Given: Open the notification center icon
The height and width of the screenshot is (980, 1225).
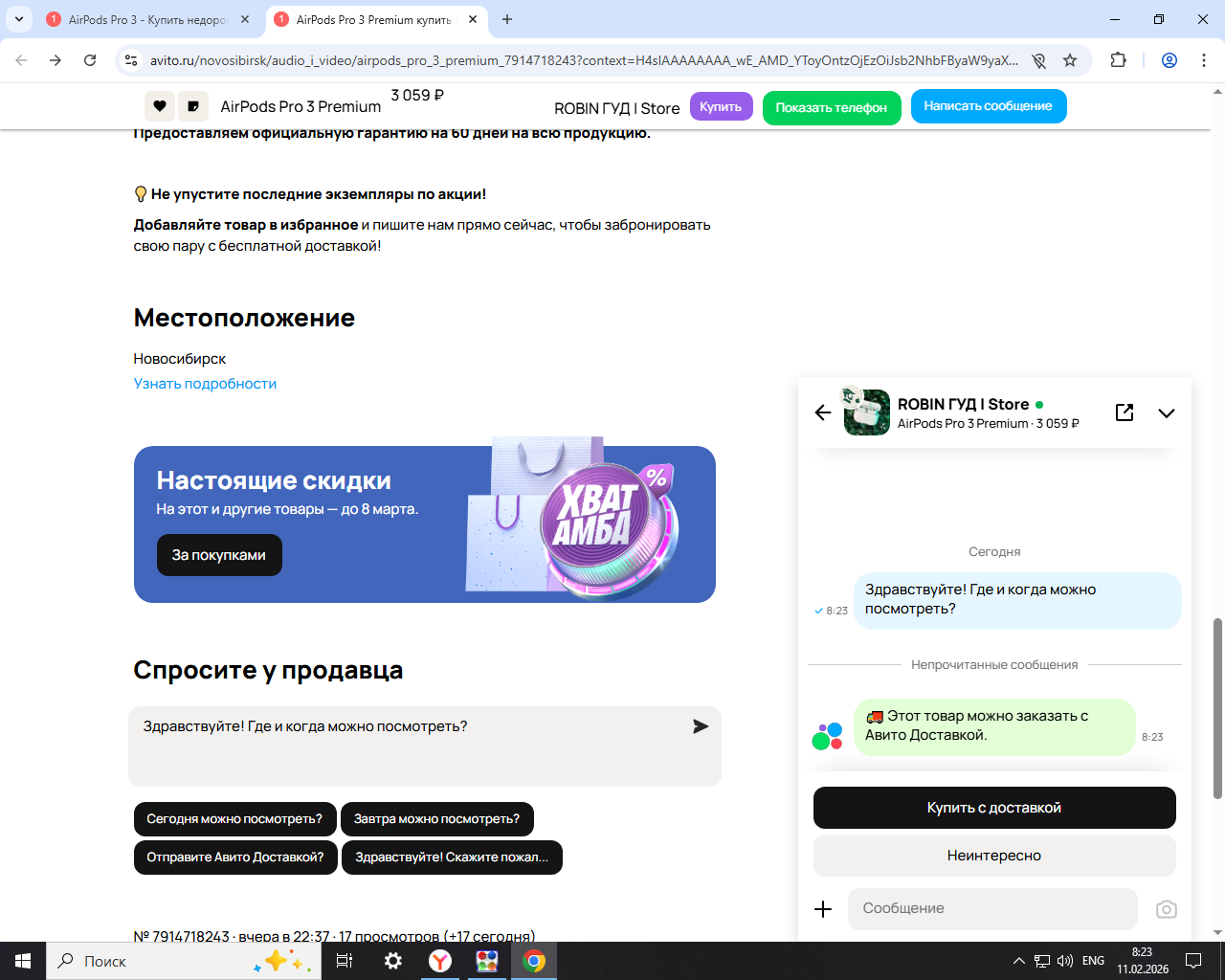Looking at the screenshot, I should (1193, 961).
